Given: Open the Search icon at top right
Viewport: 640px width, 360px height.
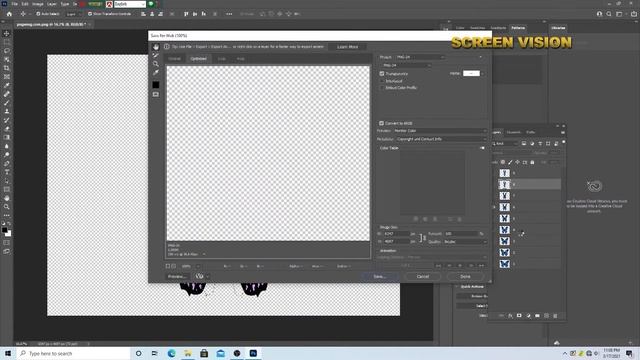Looking at the screenshot, I should tap(609, 14).
